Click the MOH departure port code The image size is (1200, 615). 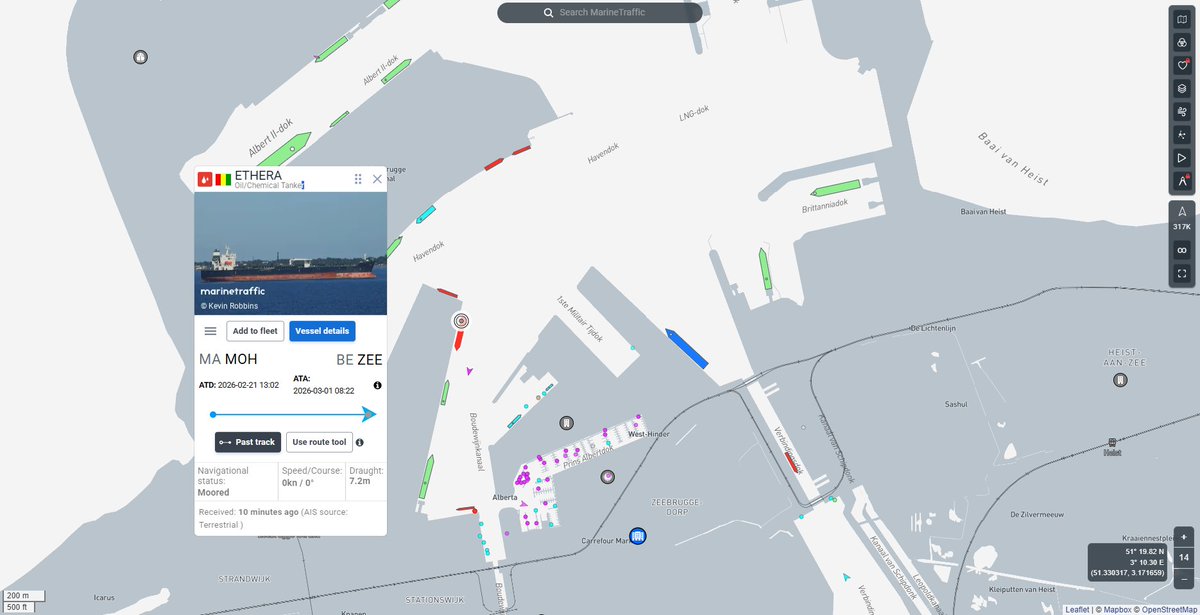pyautogui.click(x=241, y=360)
